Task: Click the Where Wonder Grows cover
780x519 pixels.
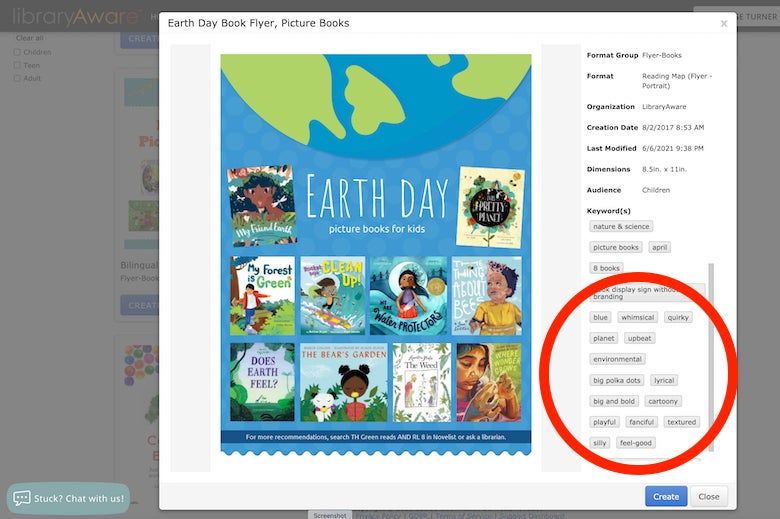Action: coord(489,382)
